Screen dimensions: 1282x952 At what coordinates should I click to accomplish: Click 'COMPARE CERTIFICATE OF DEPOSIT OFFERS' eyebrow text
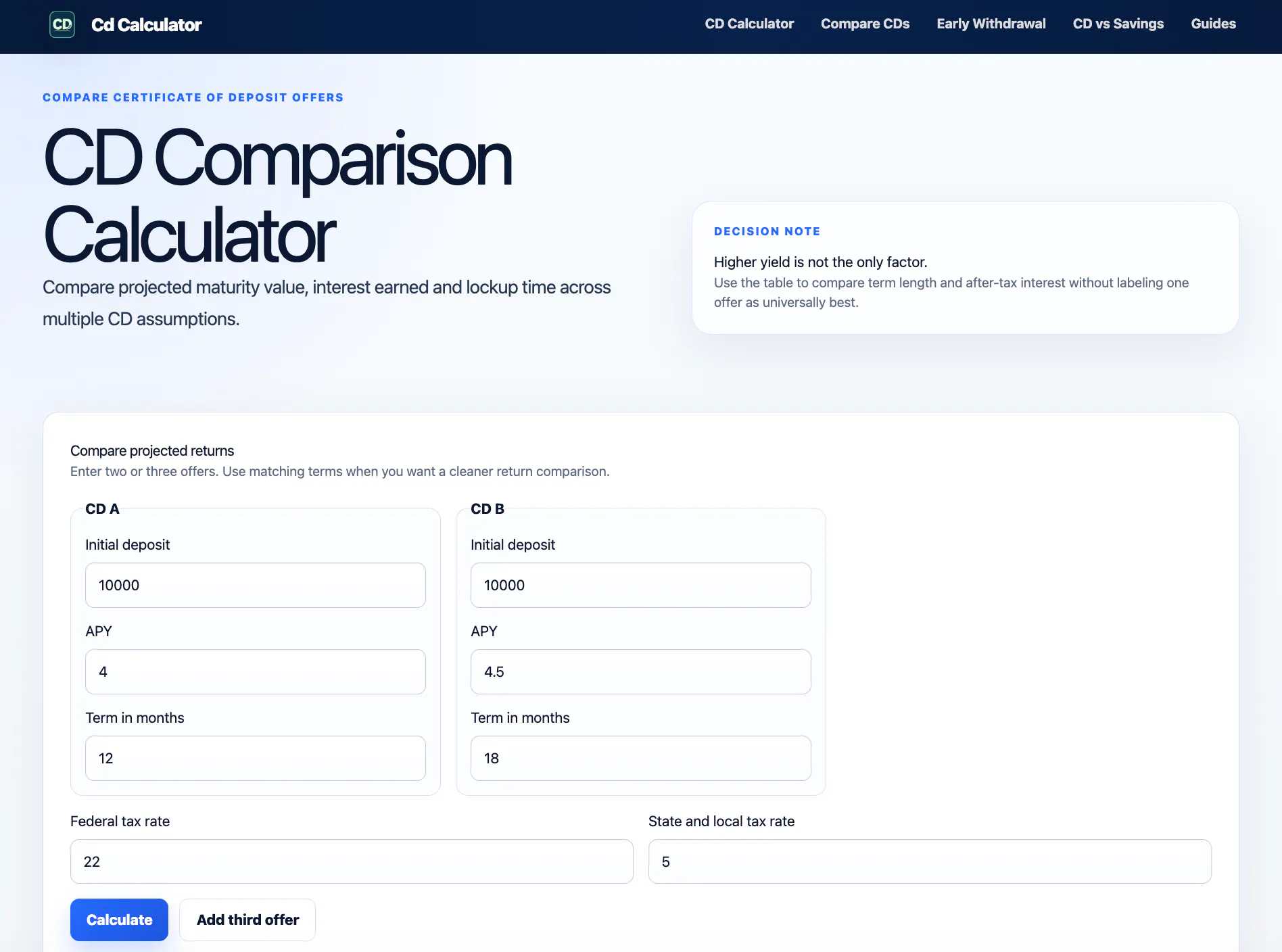point(193,97)
